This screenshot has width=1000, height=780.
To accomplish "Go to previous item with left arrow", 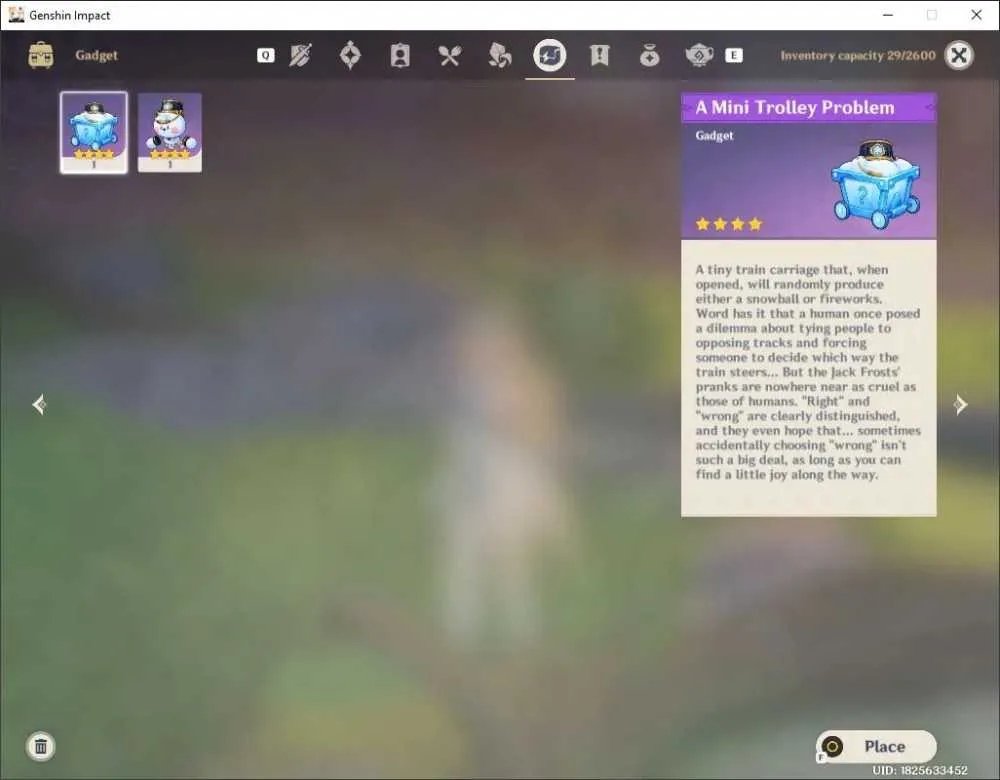I will (40, 404).
